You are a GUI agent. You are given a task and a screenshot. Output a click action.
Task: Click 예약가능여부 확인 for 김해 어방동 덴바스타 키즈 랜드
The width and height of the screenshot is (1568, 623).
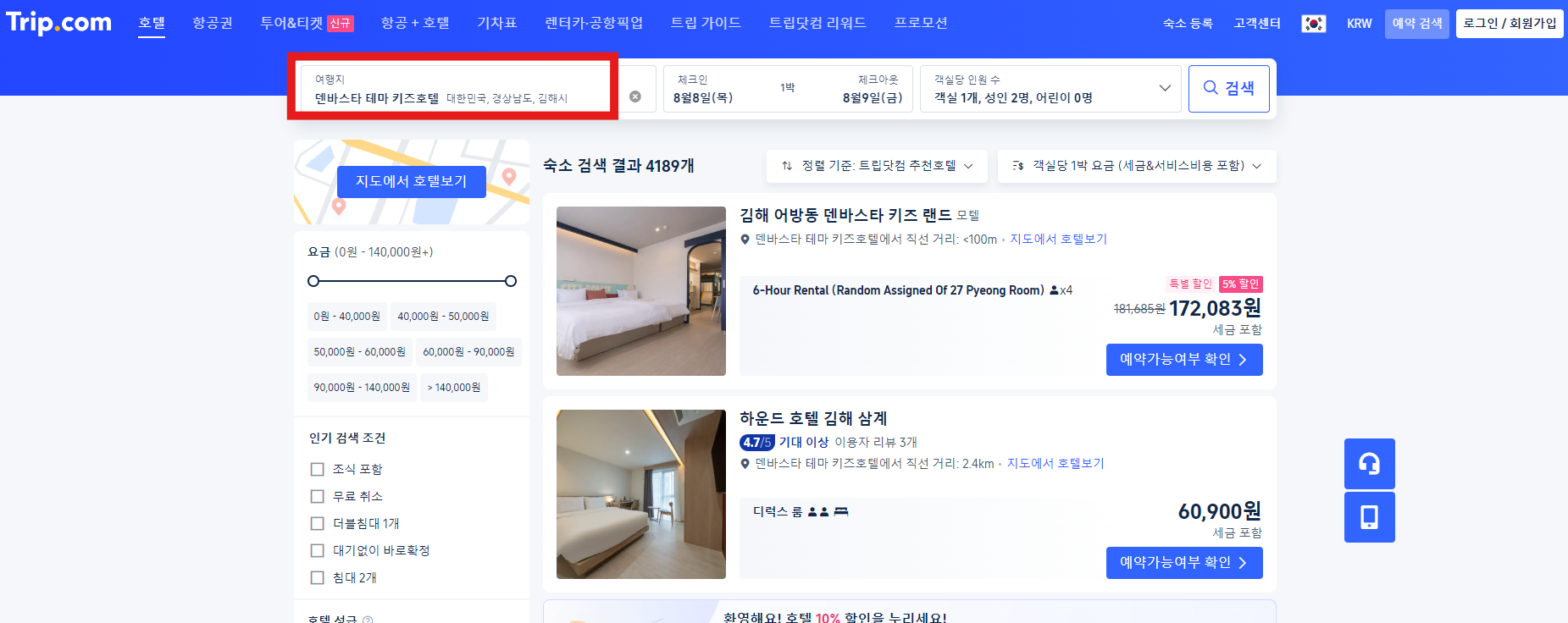click(1184, 360)
